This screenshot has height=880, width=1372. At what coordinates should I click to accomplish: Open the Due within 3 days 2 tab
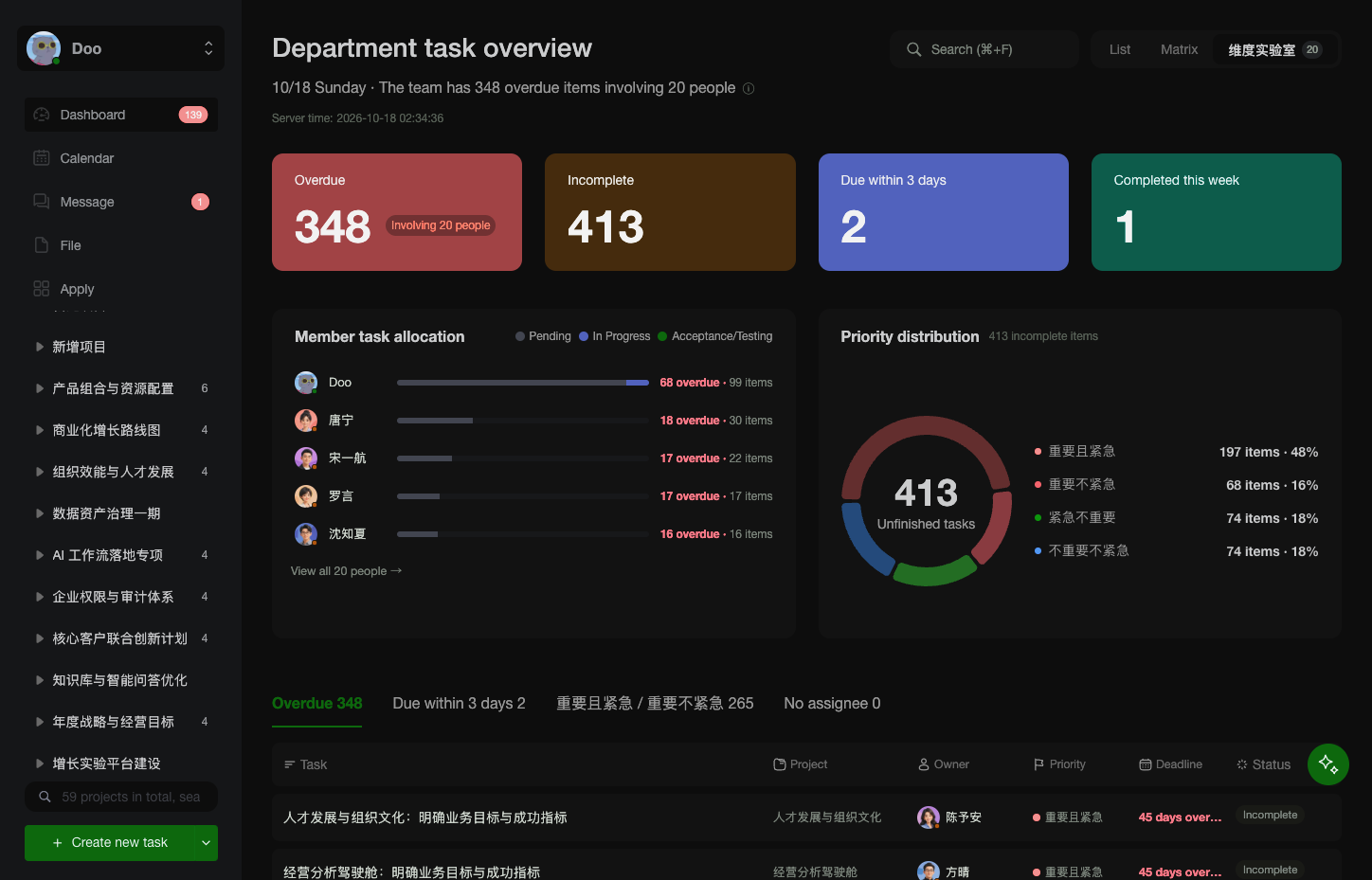coord(459,703)
